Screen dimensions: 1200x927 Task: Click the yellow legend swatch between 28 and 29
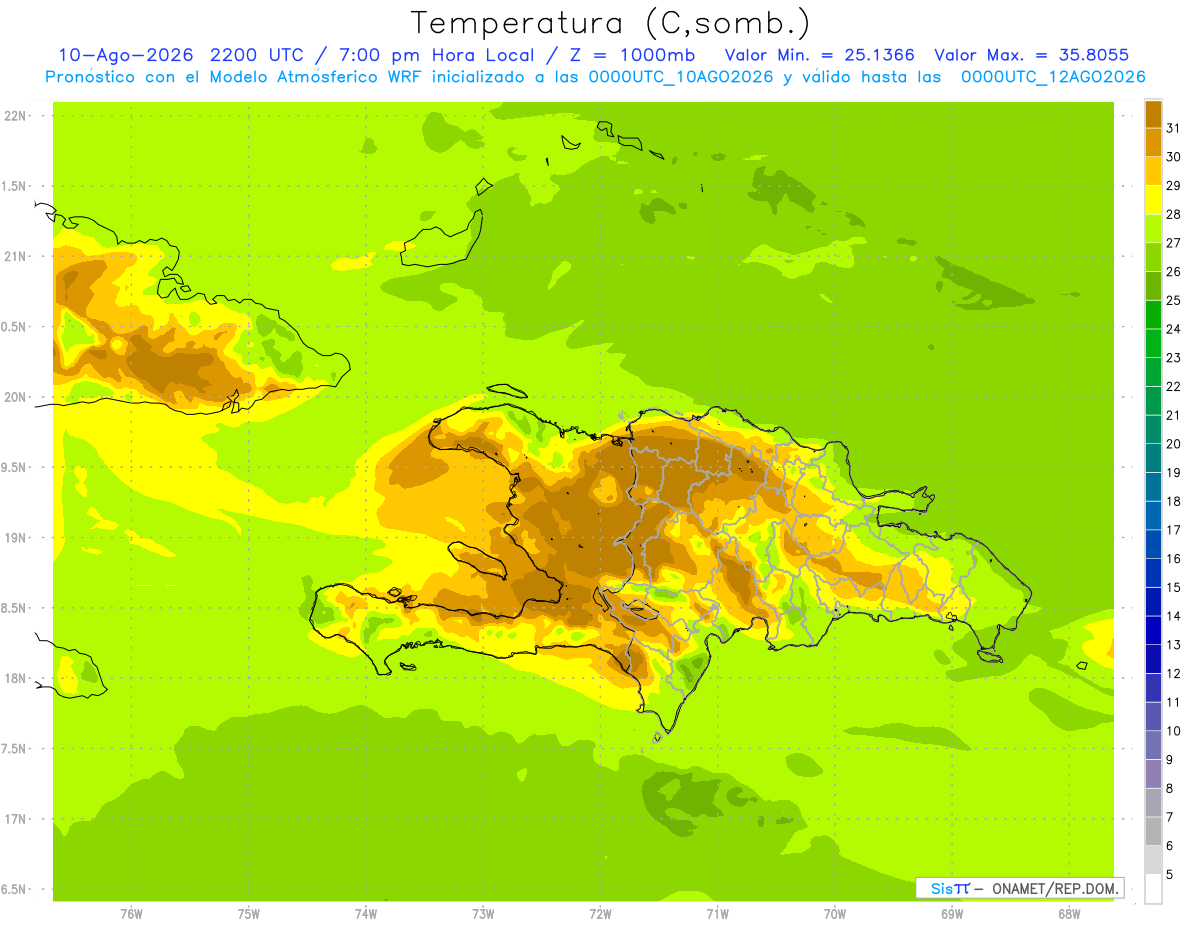(x=1153, y=200)
